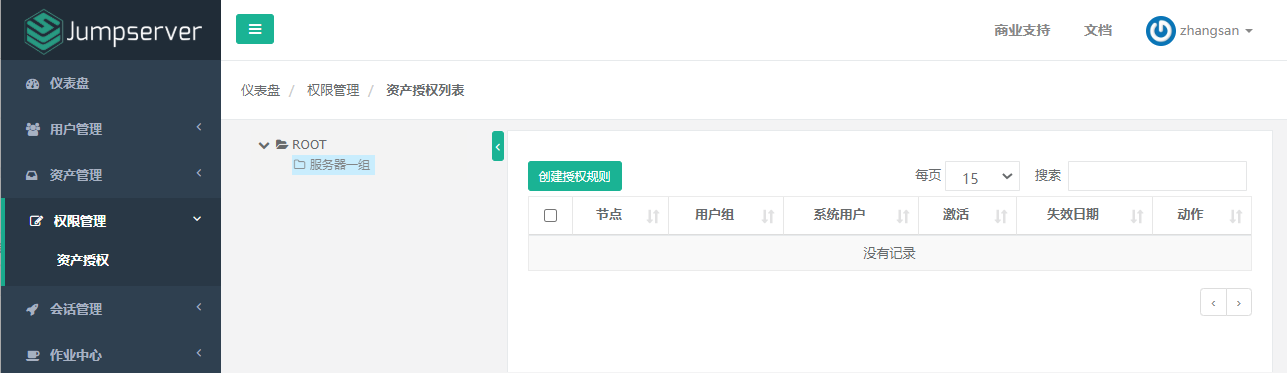Expand 用户管理 menu chevron
The width and height of the screenshot is (1287, 373).
pyautogui.click(x=199, y=127)
